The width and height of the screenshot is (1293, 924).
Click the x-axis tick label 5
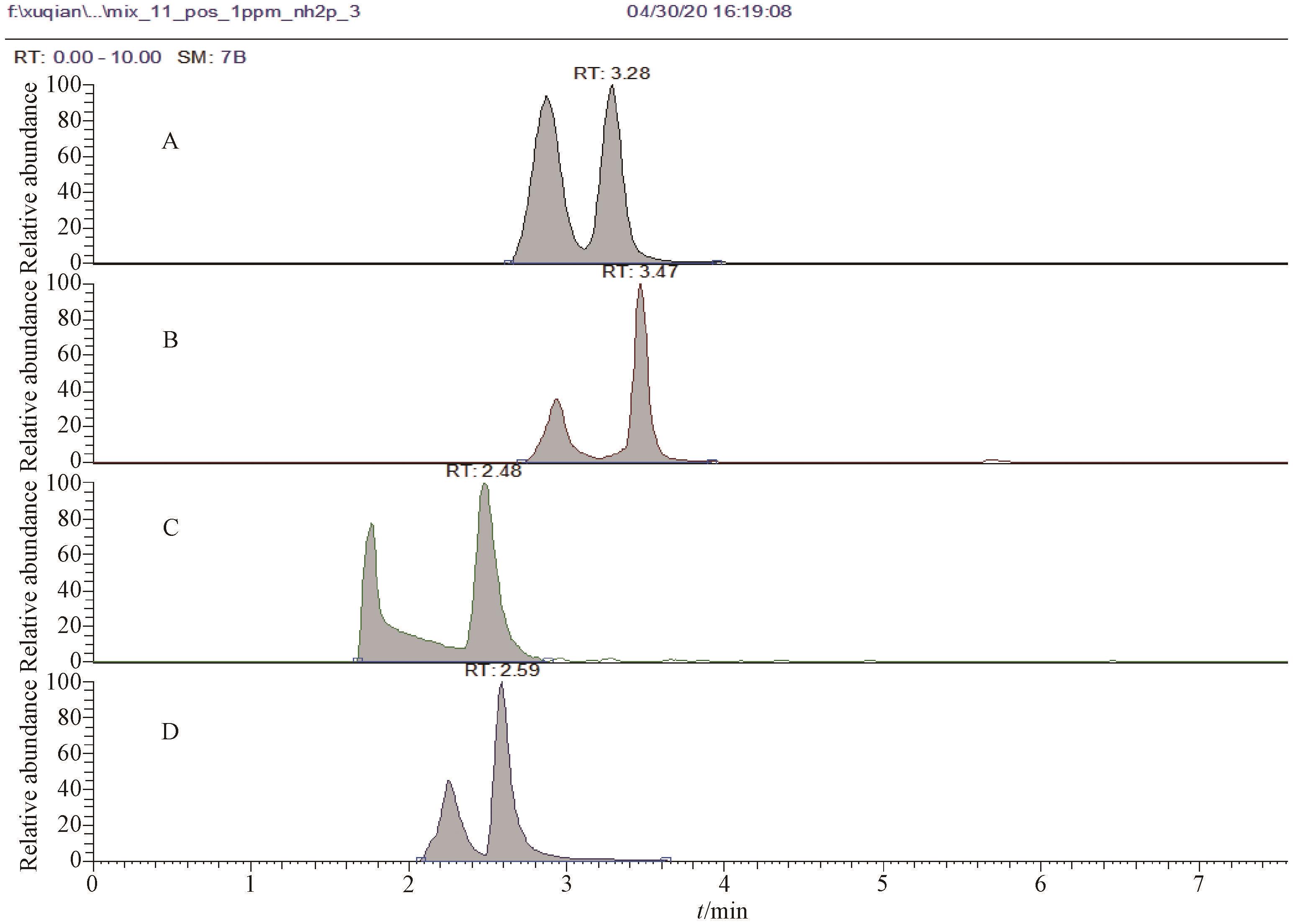click(x=882, y=884)
